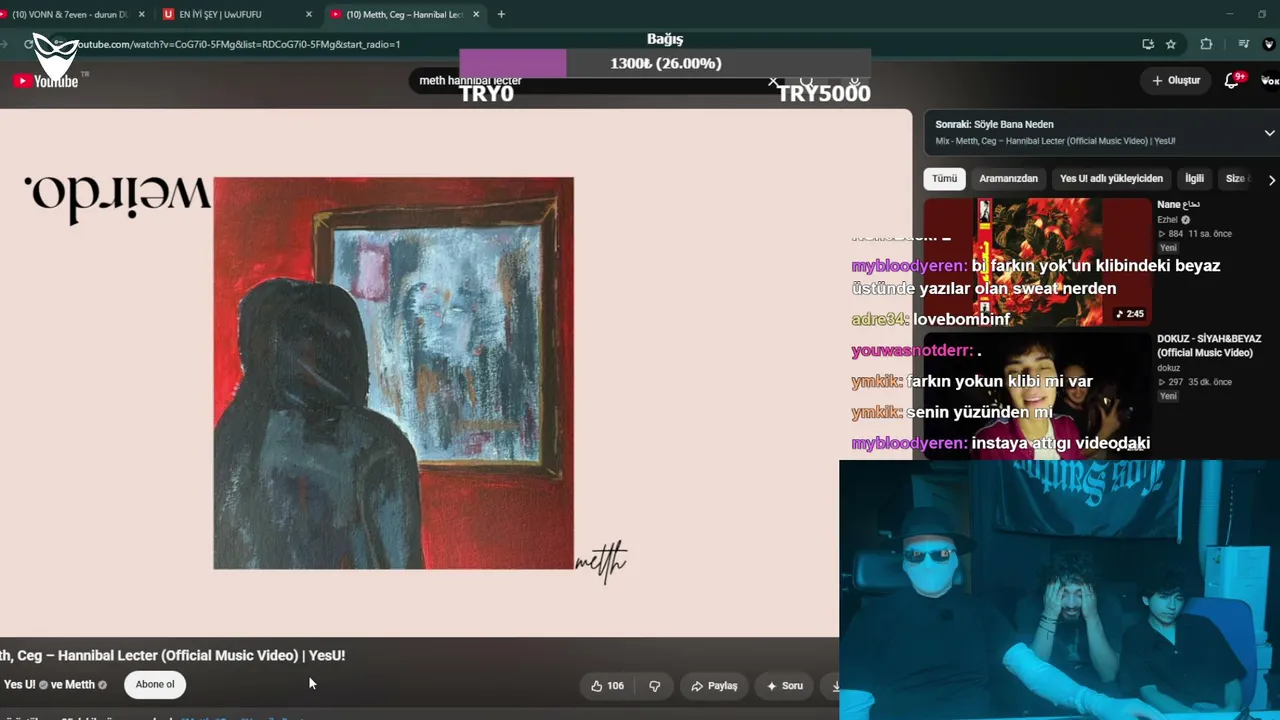This screenshot has height=720, width=1280.
Task: Expand the Sonraki playlist panel chevron
Action: click(1269, 133)
